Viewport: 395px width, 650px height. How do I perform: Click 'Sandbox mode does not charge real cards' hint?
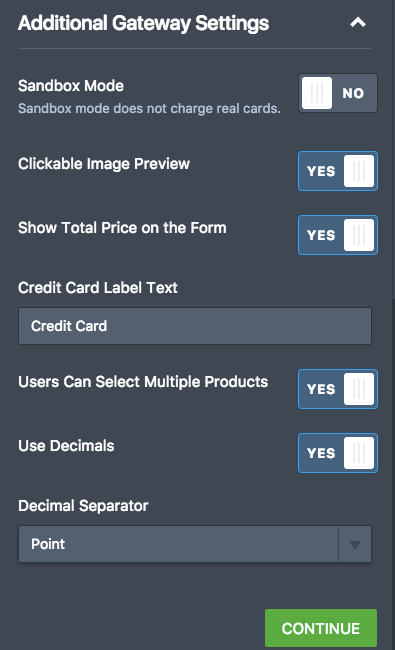(149, 109)
